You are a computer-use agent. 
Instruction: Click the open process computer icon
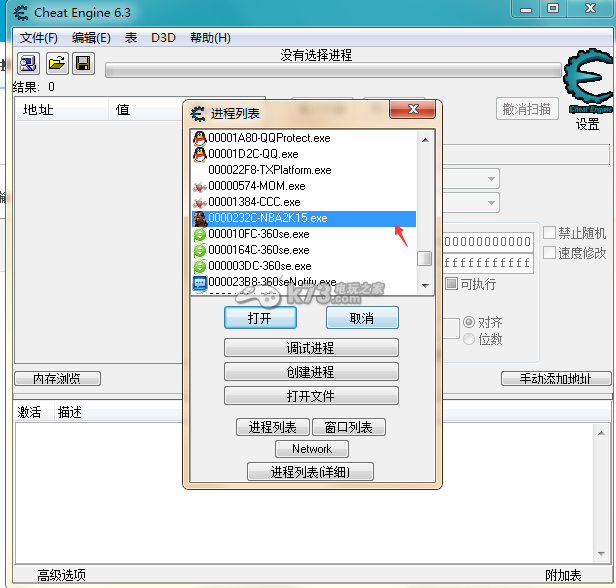pos(28,64)
